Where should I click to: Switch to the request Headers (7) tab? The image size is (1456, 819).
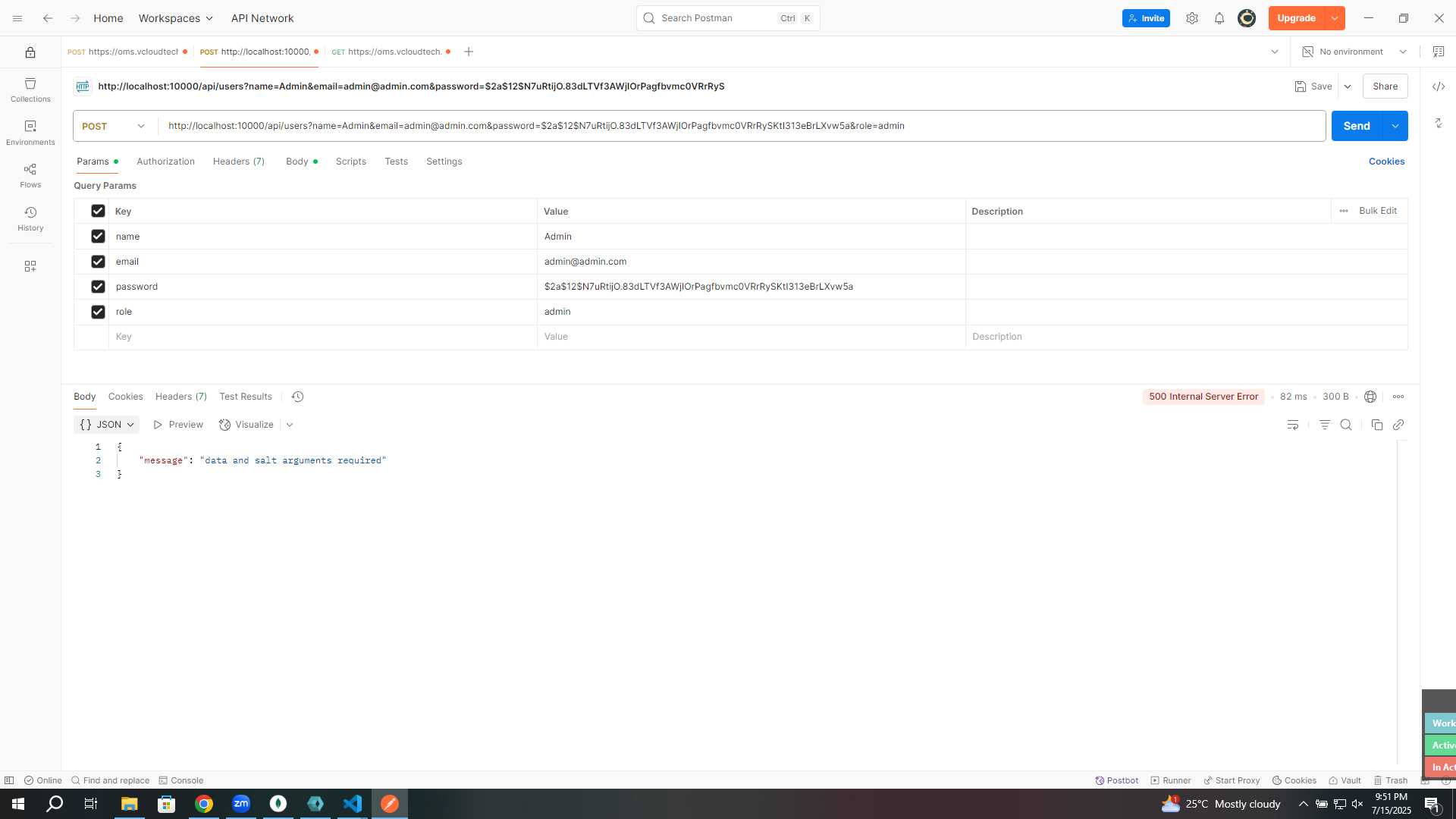(x=239, y=162)
